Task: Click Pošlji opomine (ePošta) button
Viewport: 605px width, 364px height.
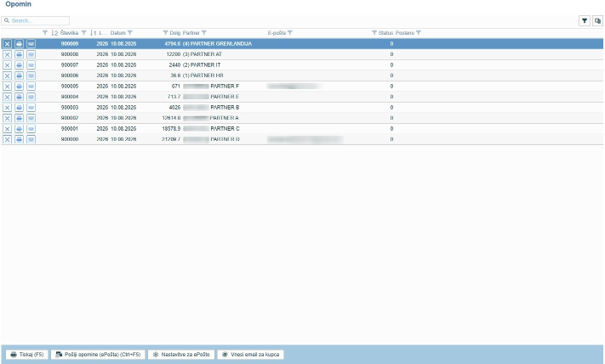Action: (x=98, y=354)
